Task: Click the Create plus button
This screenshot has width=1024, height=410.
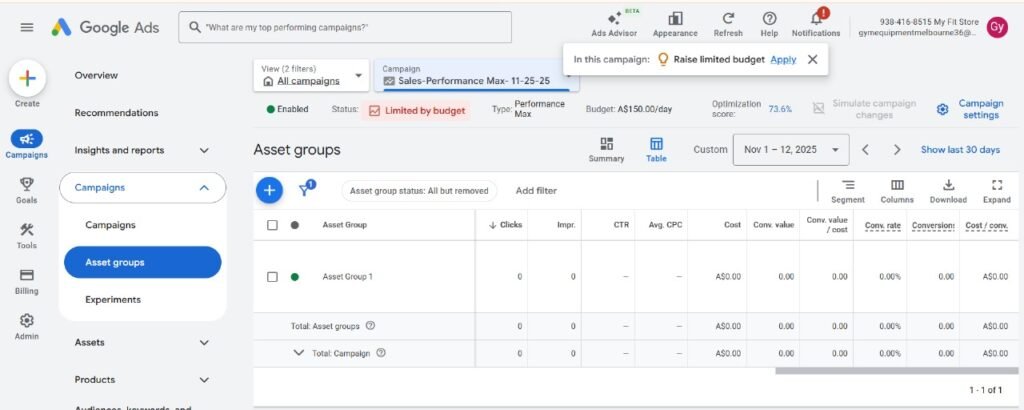Action: pos(27,79)
